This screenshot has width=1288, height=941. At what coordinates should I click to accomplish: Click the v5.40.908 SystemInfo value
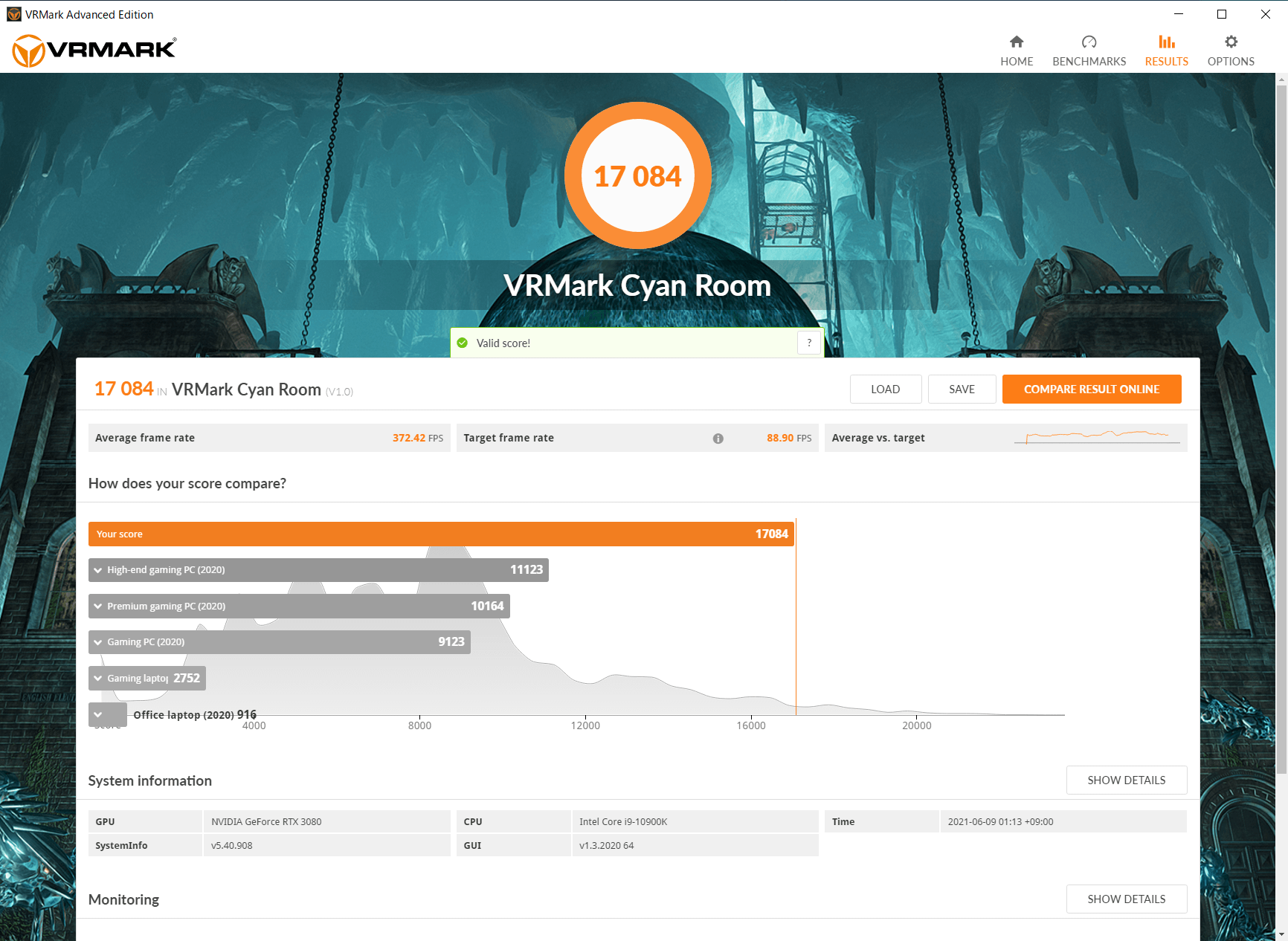[x=231, y=846]
